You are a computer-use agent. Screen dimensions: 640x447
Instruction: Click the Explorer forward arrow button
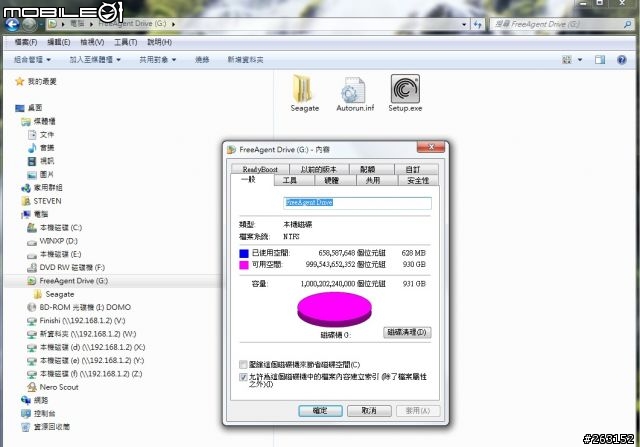[x=29, y=25]
